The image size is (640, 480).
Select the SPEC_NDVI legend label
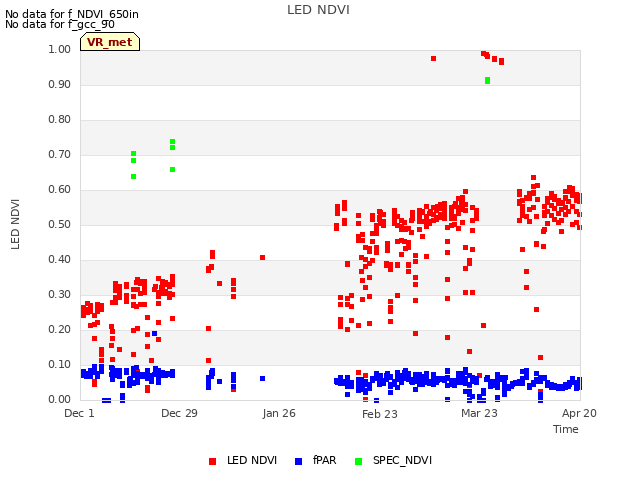click(x=402, y=460)
